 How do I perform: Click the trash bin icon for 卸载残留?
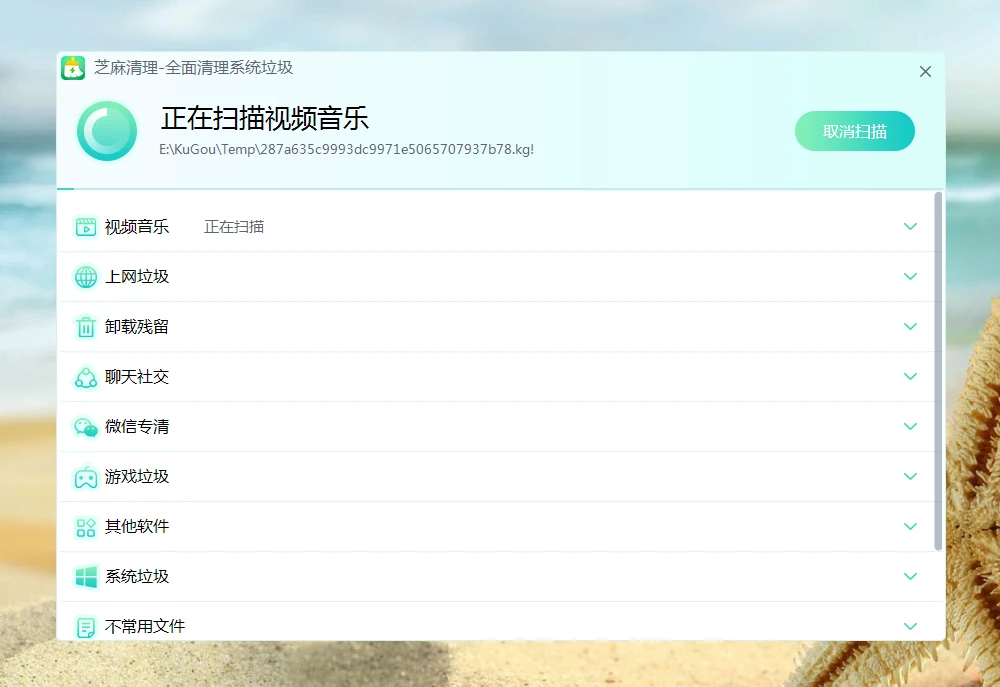click(86, 327)
